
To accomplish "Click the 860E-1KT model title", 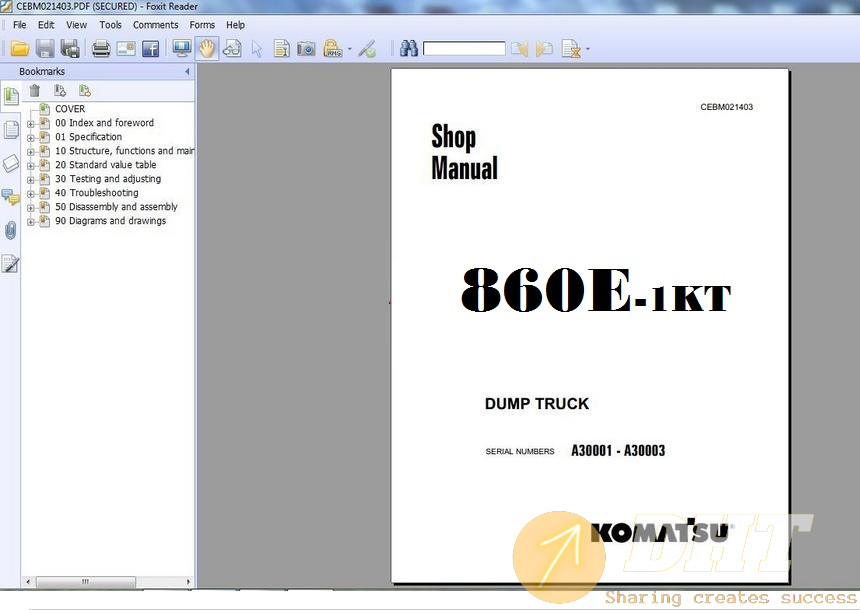I will 596,290.
